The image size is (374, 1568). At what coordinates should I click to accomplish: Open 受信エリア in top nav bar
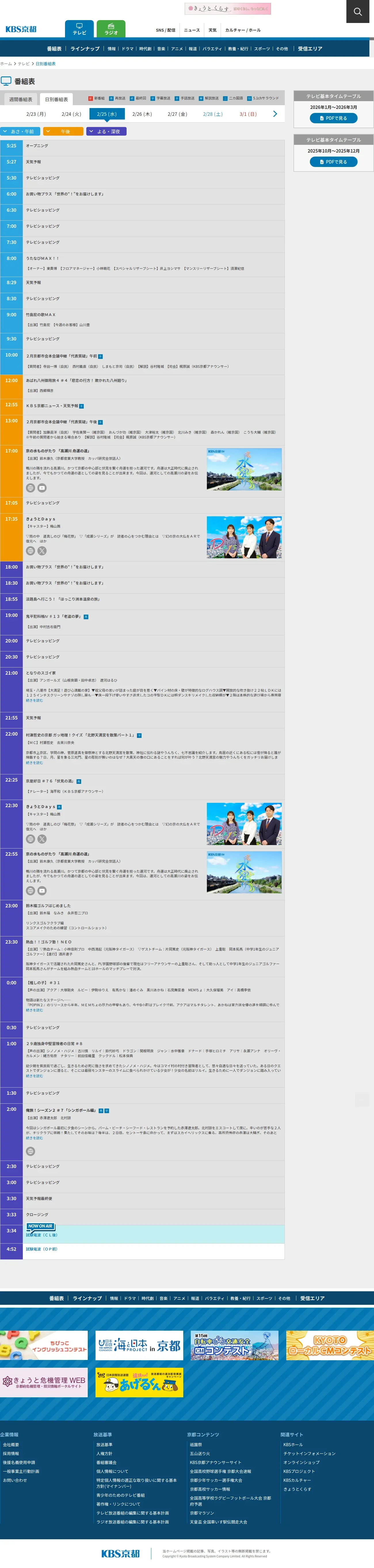(310, 49)
